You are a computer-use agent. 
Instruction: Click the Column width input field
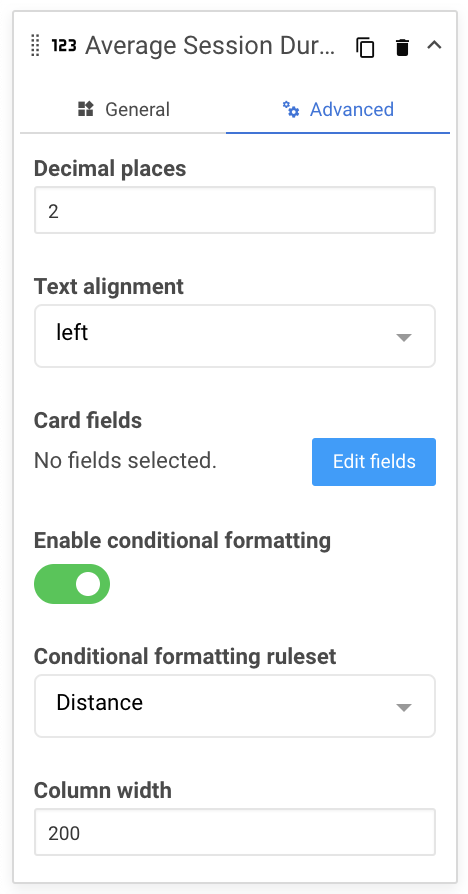(235, 832)
